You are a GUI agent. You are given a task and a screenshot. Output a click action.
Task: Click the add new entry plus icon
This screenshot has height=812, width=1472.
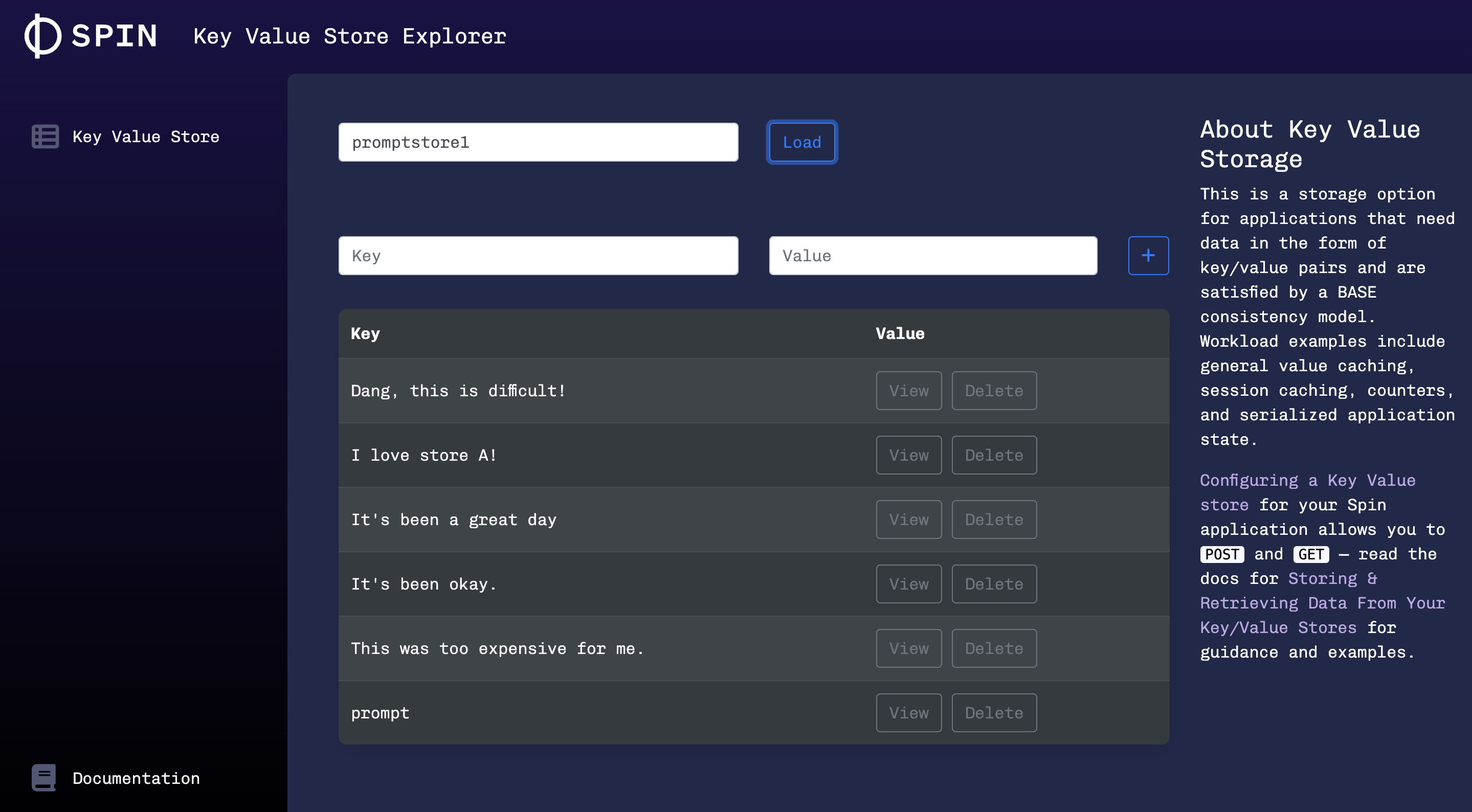[1149, 255]
